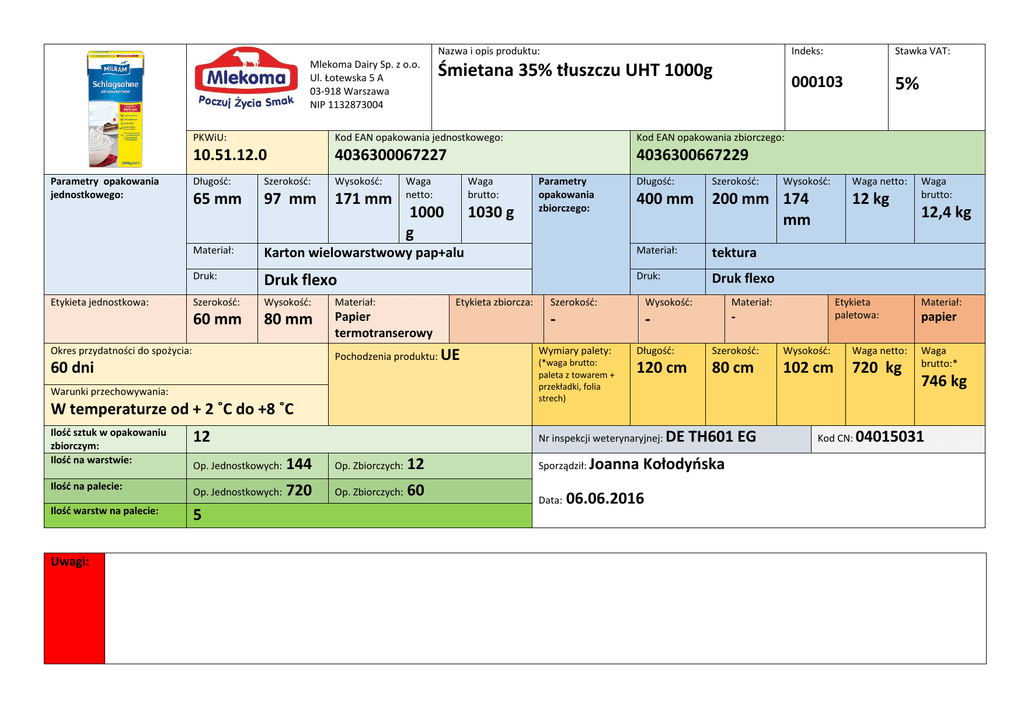Click the collective packaging material tektura
1024x725 pixels.
734,253
